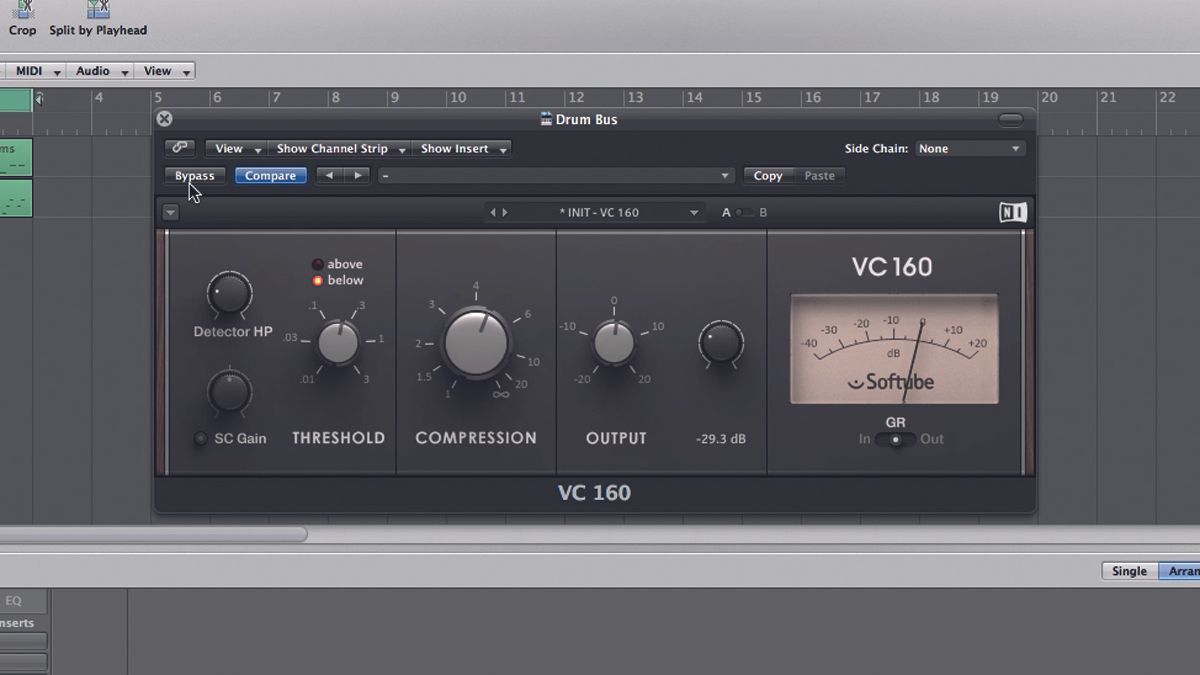Click the Native Instruments logo on the plugin
1200x675 pixels.
click(x=1013, y=212)
